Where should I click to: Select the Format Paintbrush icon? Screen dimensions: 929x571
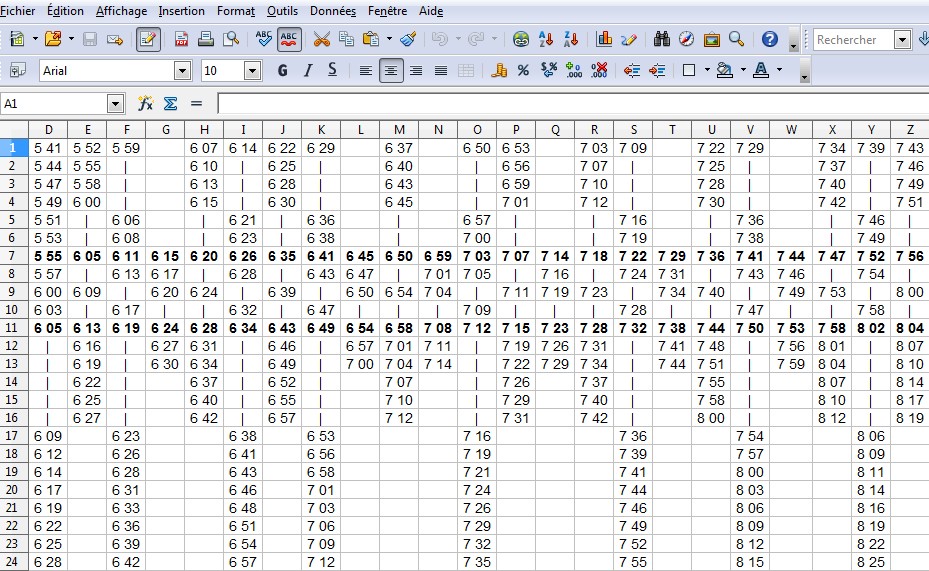[x=408, y=40]
